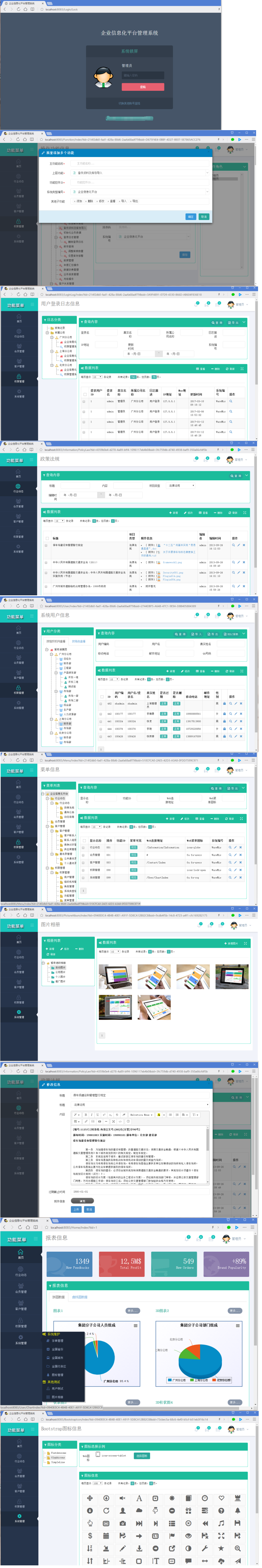The image size is (262, 1568).
Task: Select the cloud icon in Bootstrap icon grid
Action: [x=139, y=1511]
